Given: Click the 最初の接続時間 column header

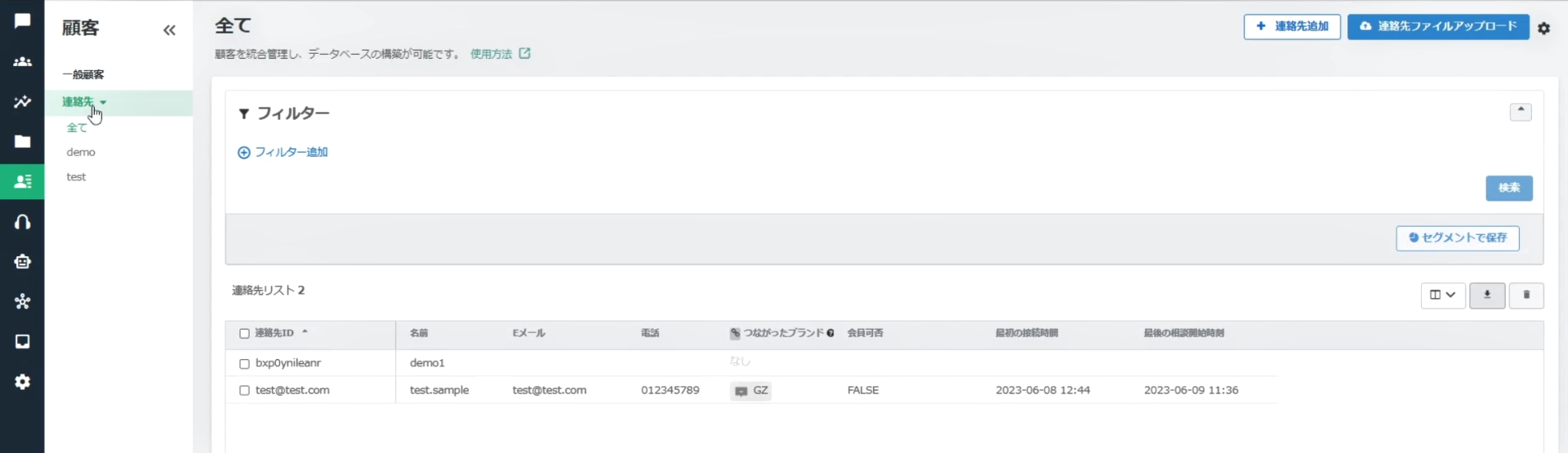Looking at the screenshot, I should (x=1027, y=333).
